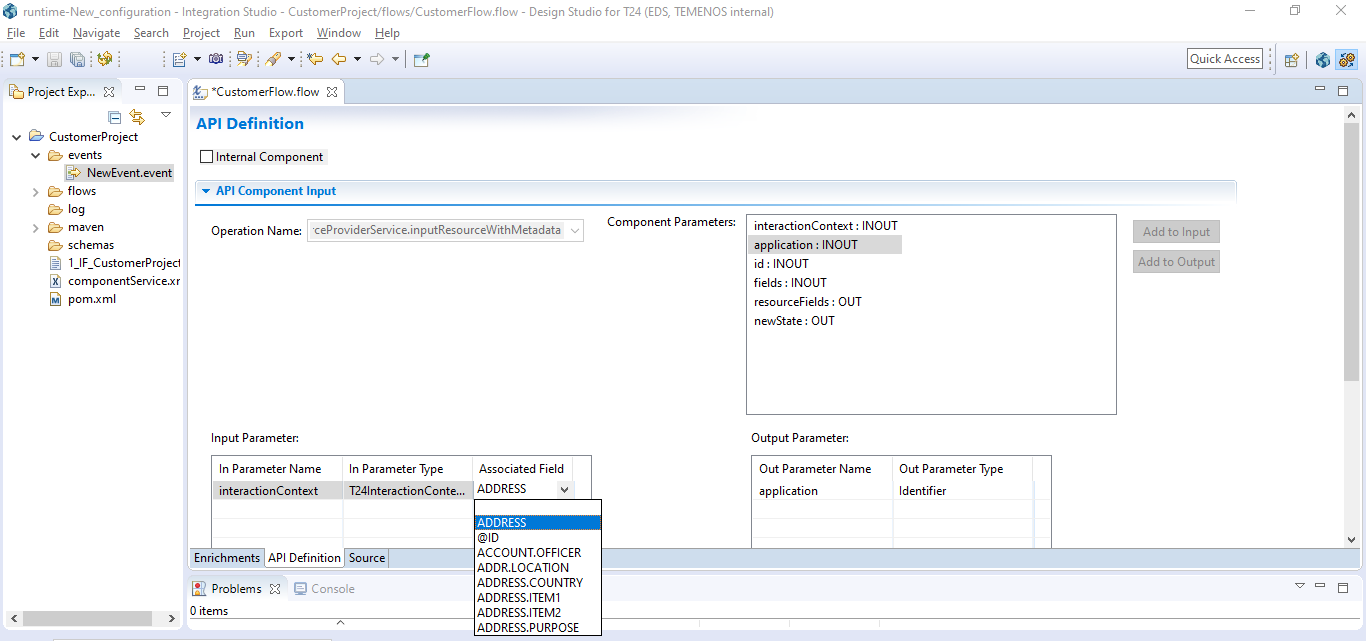Tick the Internal Component checkbox

point(207,157)
